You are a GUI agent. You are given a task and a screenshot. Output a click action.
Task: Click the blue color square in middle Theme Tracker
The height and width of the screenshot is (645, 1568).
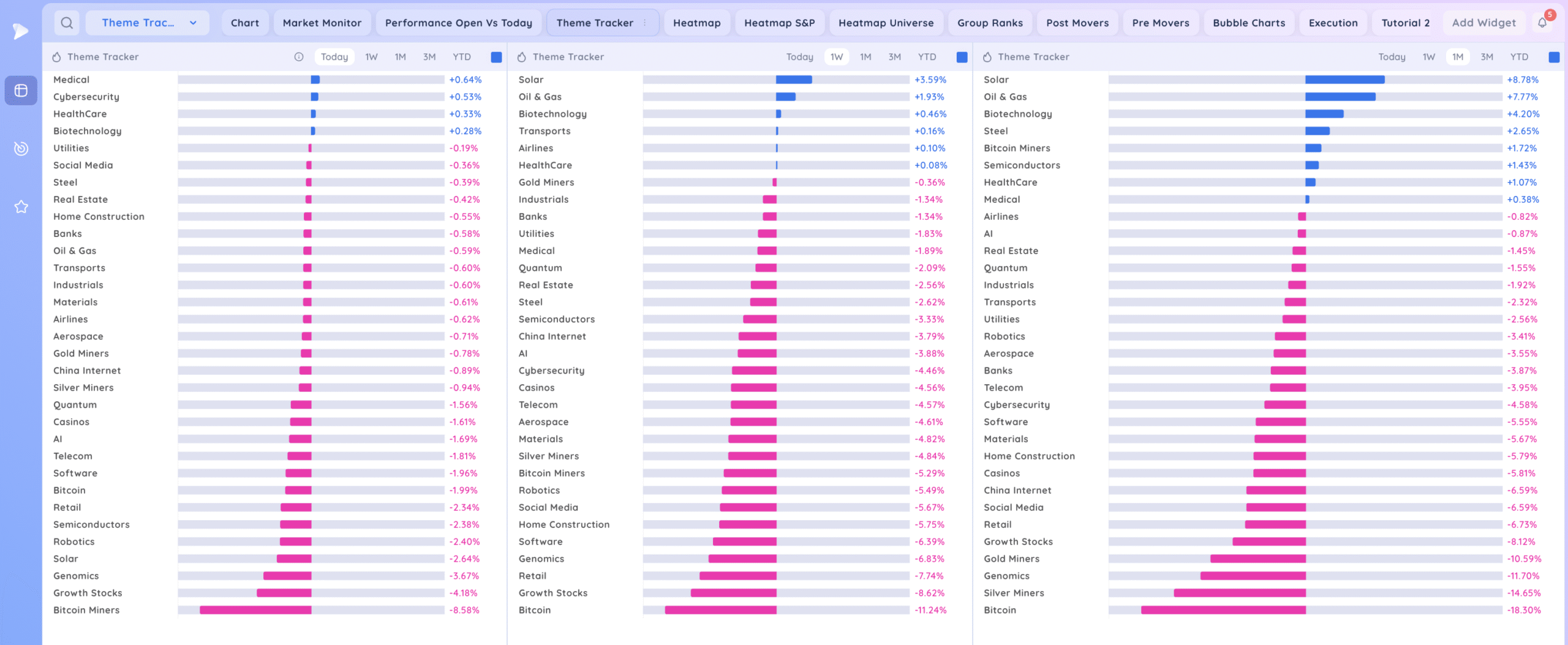[962, 57]
